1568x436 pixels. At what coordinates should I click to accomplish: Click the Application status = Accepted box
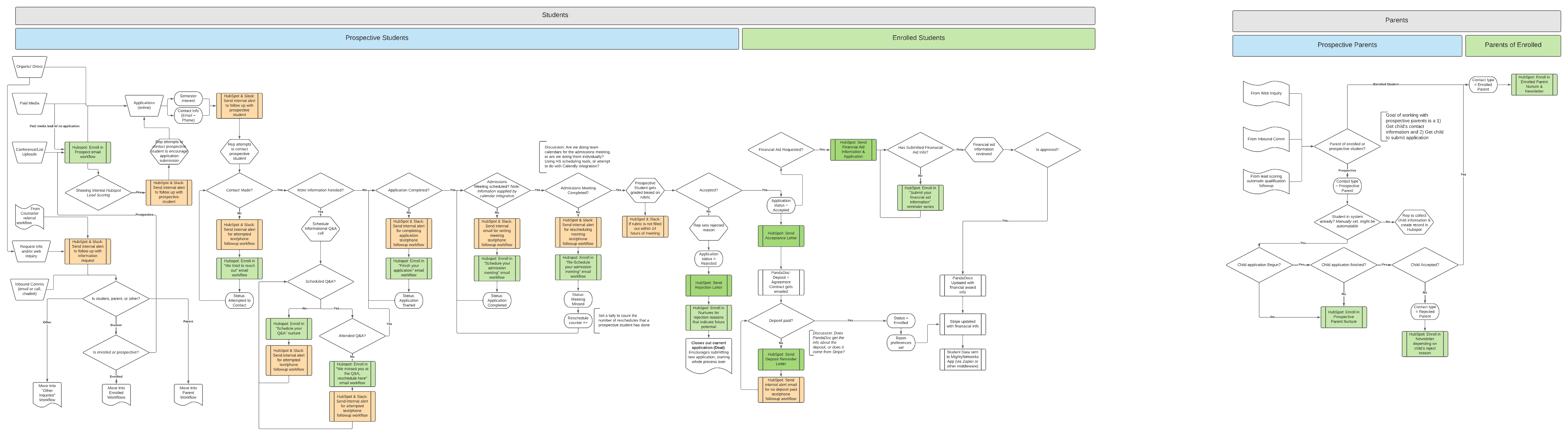click(x=781, y=205)
